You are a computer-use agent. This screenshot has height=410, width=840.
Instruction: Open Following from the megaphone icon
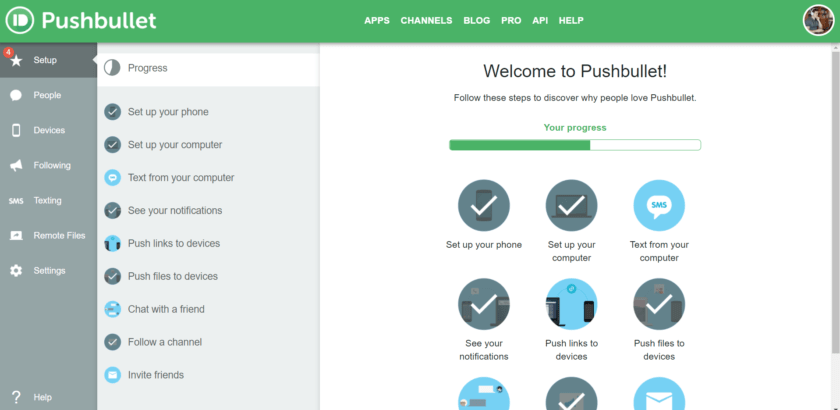click(x=16, y=165)
